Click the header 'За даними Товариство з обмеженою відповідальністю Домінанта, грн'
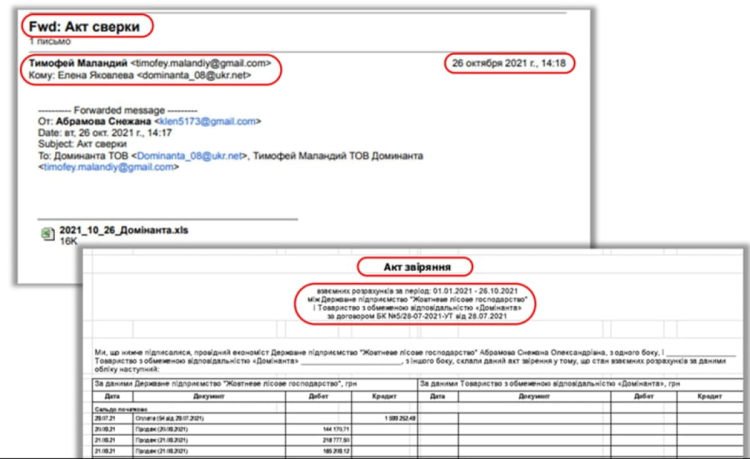This screenshot has height=459, width=750. click(550, 383)
